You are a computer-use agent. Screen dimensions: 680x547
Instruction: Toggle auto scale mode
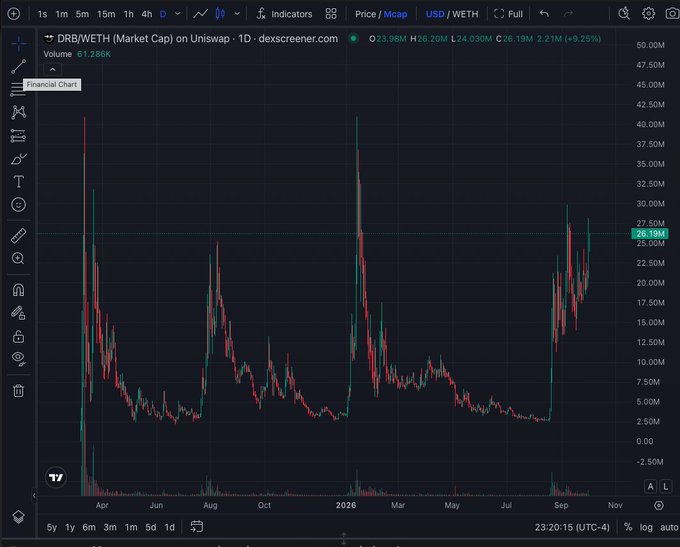(669, 527)
